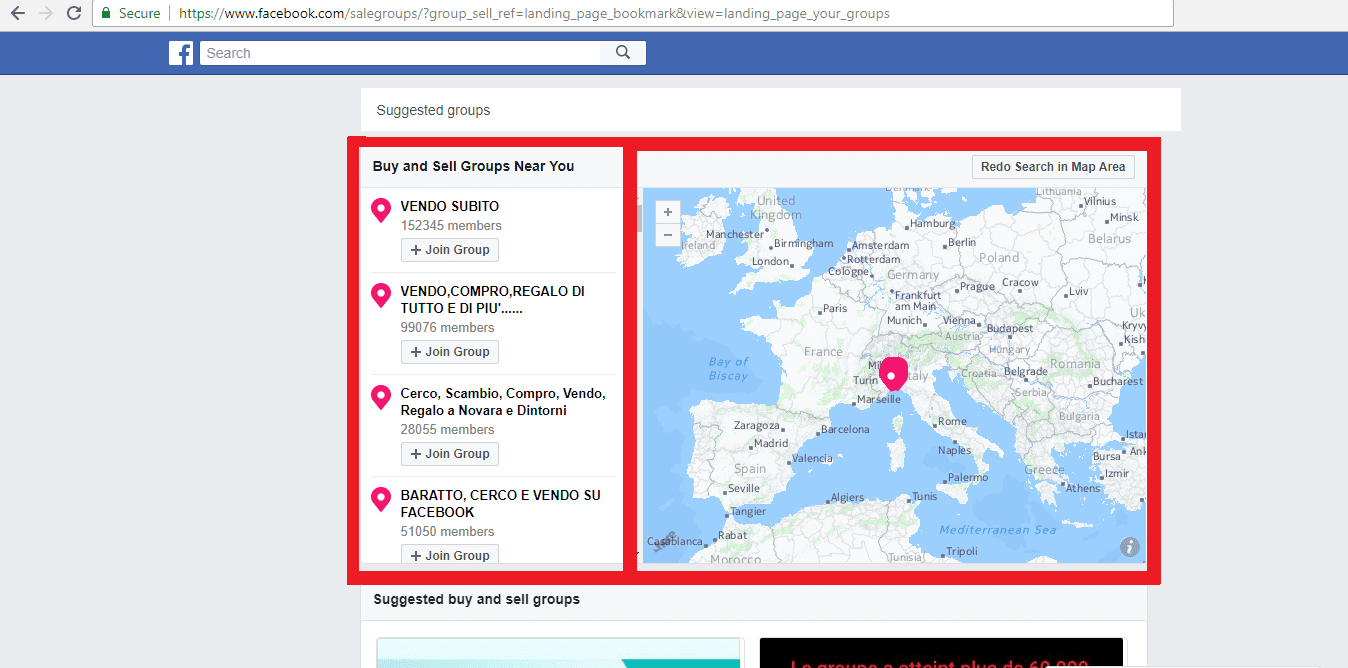Open the map info icon
This screenshot has height=668, width=1348.
1130,546
